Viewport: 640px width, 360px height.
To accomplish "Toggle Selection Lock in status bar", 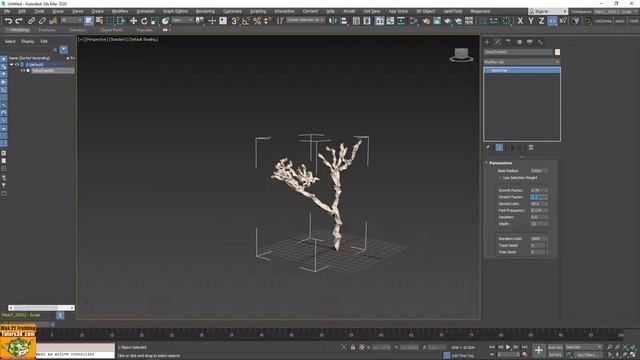I will coord(353,347).
